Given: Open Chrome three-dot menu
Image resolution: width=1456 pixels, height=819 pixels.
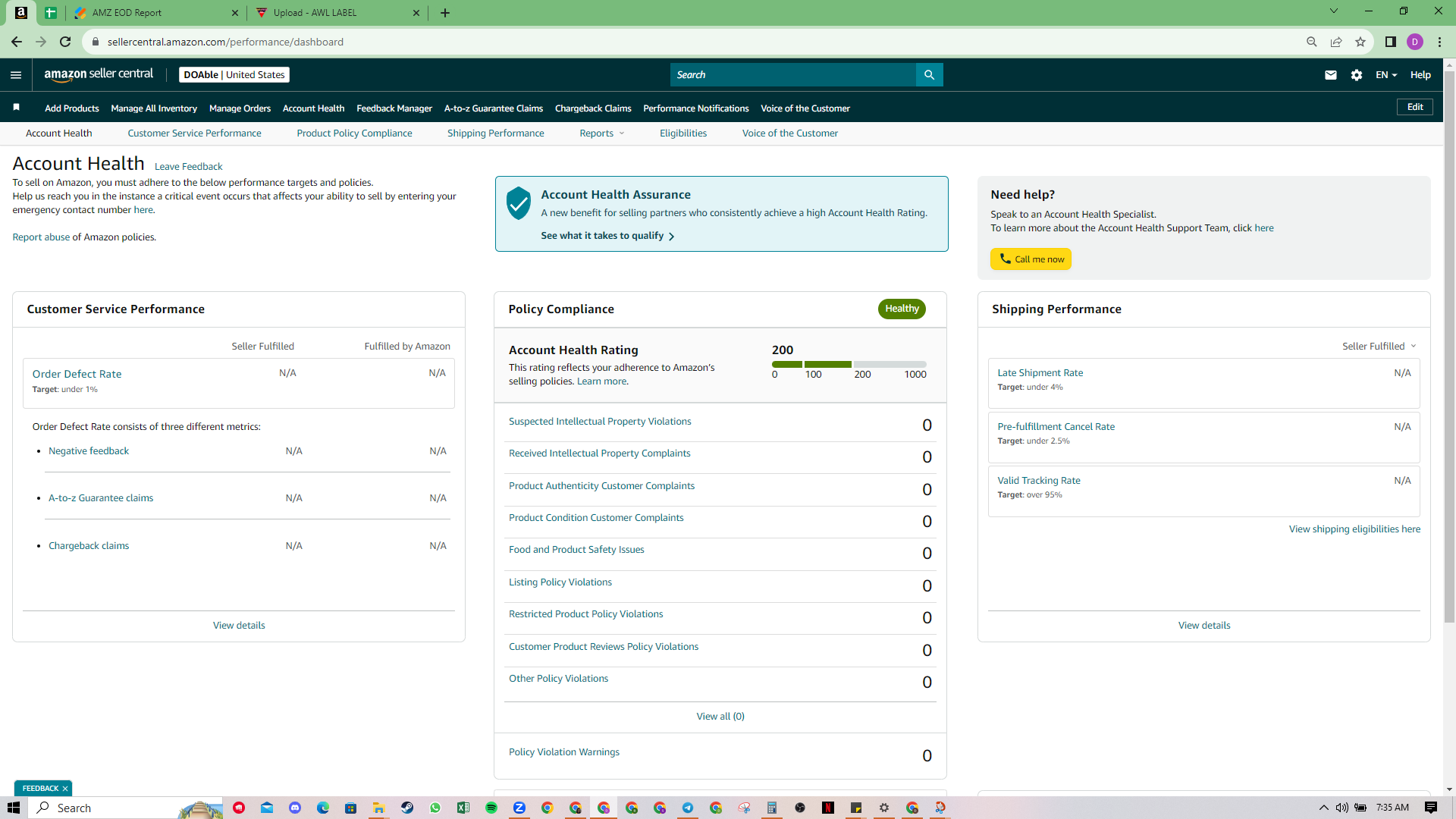Looking at the screenshot, I should (1439, 42).
